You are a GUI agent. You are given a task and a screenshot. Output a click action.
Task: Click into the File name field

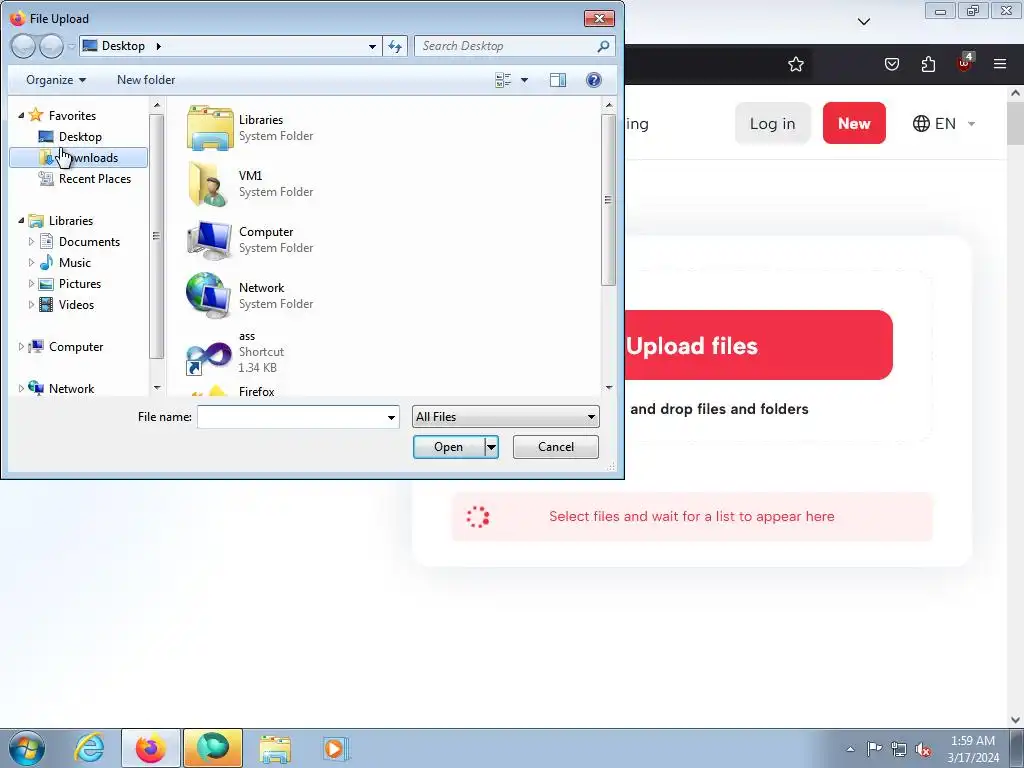291,417
